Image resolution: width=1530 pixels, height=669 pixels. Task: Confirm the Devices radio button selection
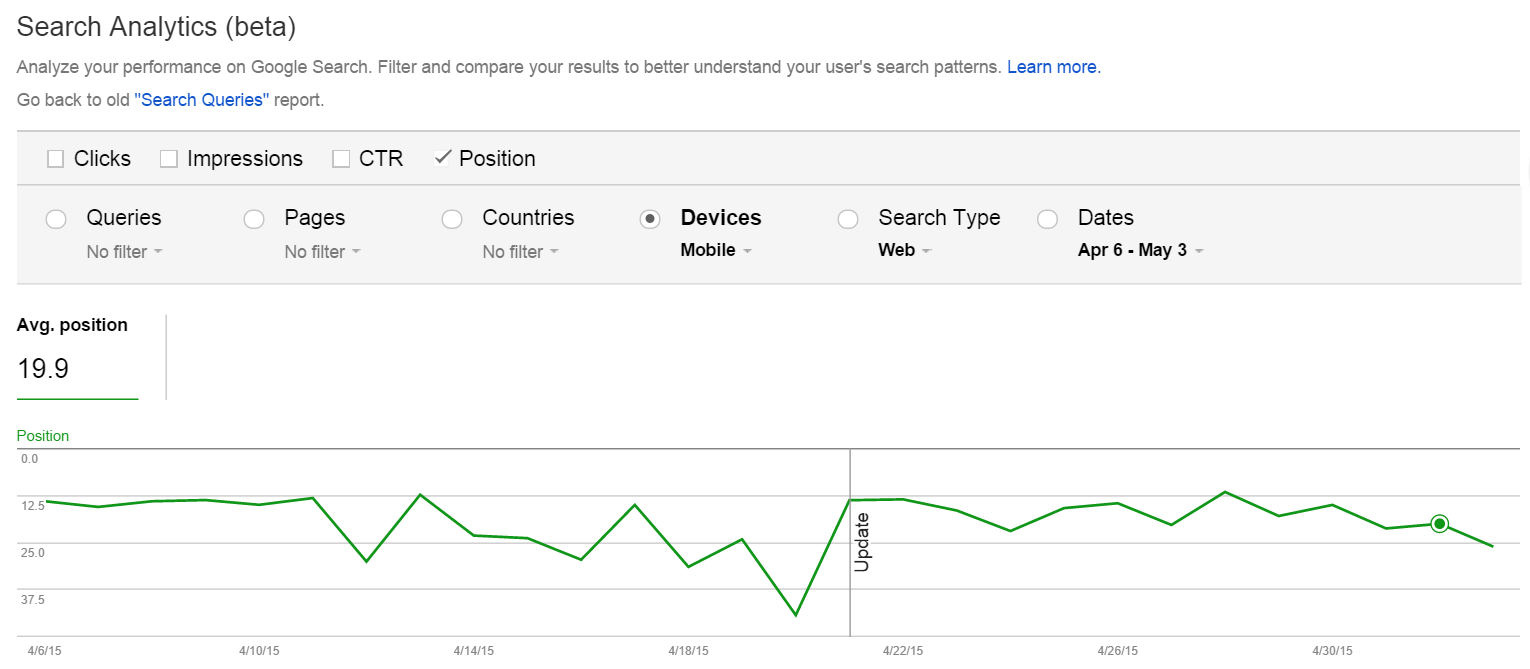coord(650,218)
